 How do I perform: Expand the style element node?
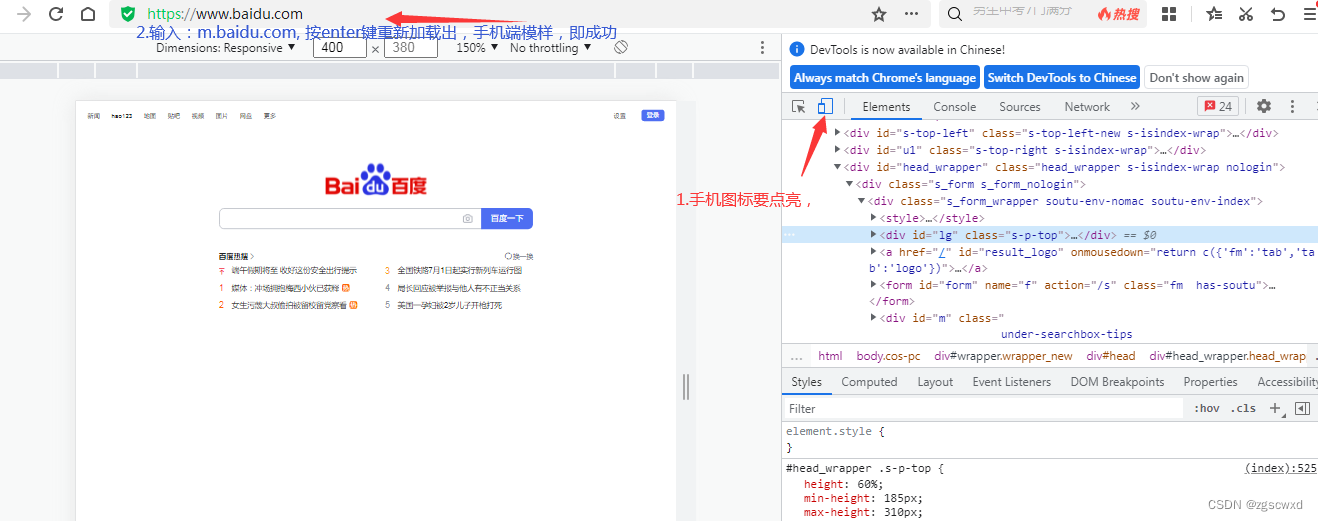(x=874, y=218)
